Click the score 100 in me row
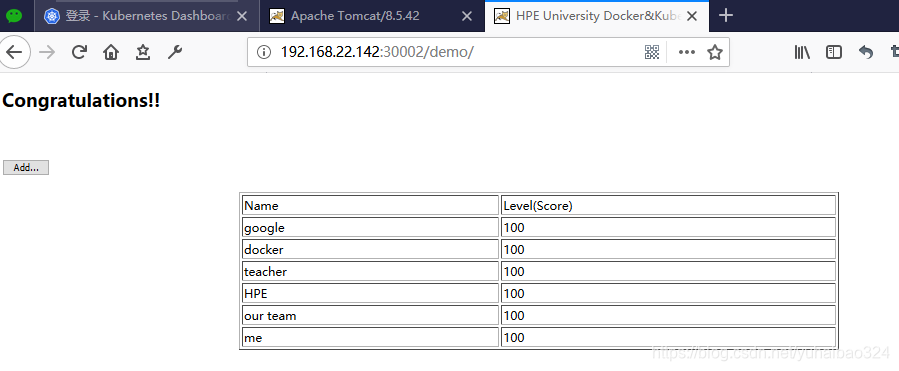This screenshot has width=899, height=371. coord(669,337)
